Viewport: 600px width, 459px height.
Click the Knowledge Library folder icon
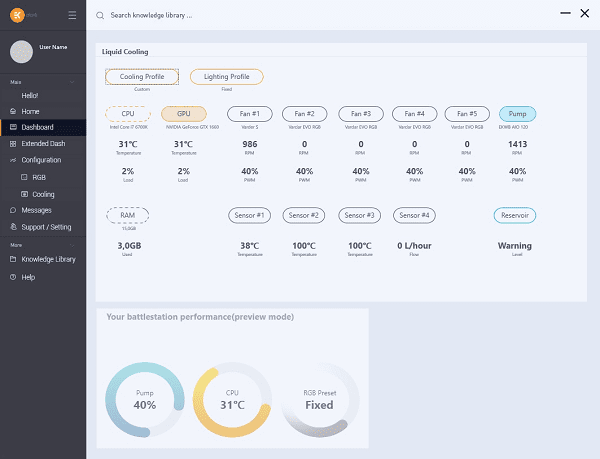12,260
